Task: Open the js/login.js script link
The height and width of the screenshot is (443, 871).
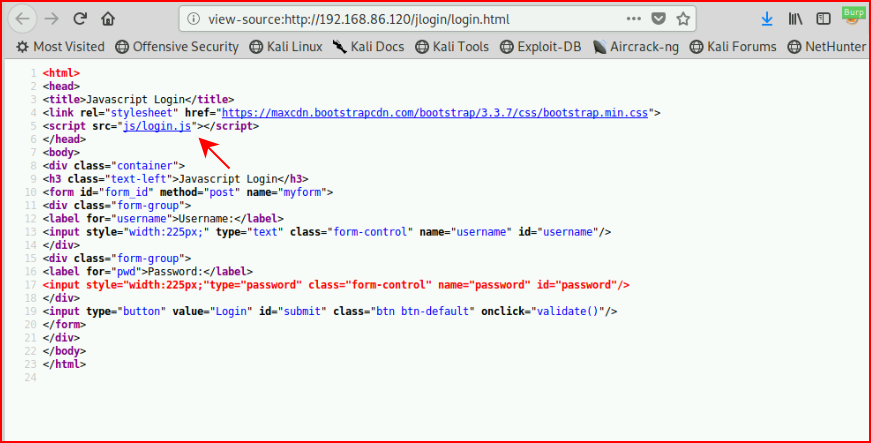Action: pyautogui.click(x=157, y=126)
